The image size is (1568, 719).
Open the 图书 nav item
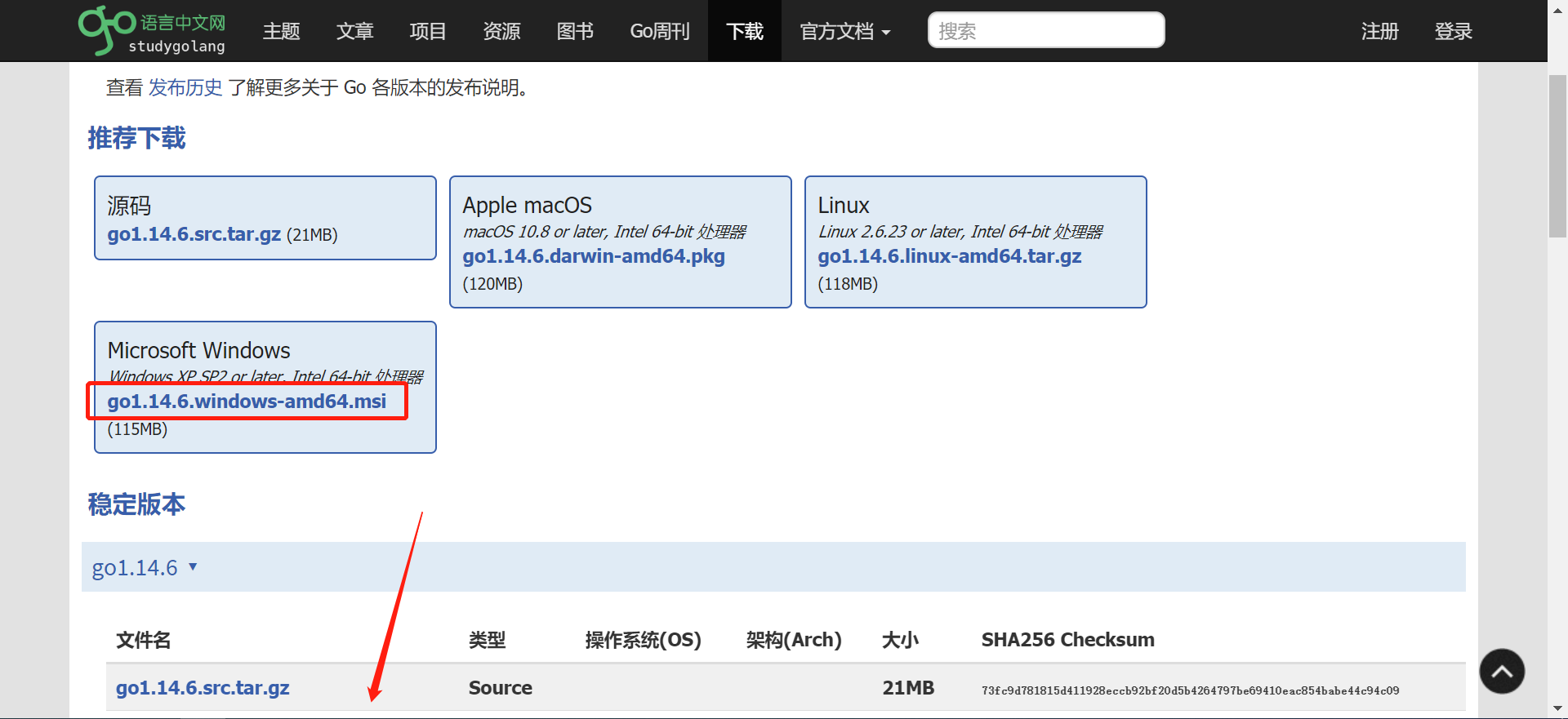tap(575, 31)
